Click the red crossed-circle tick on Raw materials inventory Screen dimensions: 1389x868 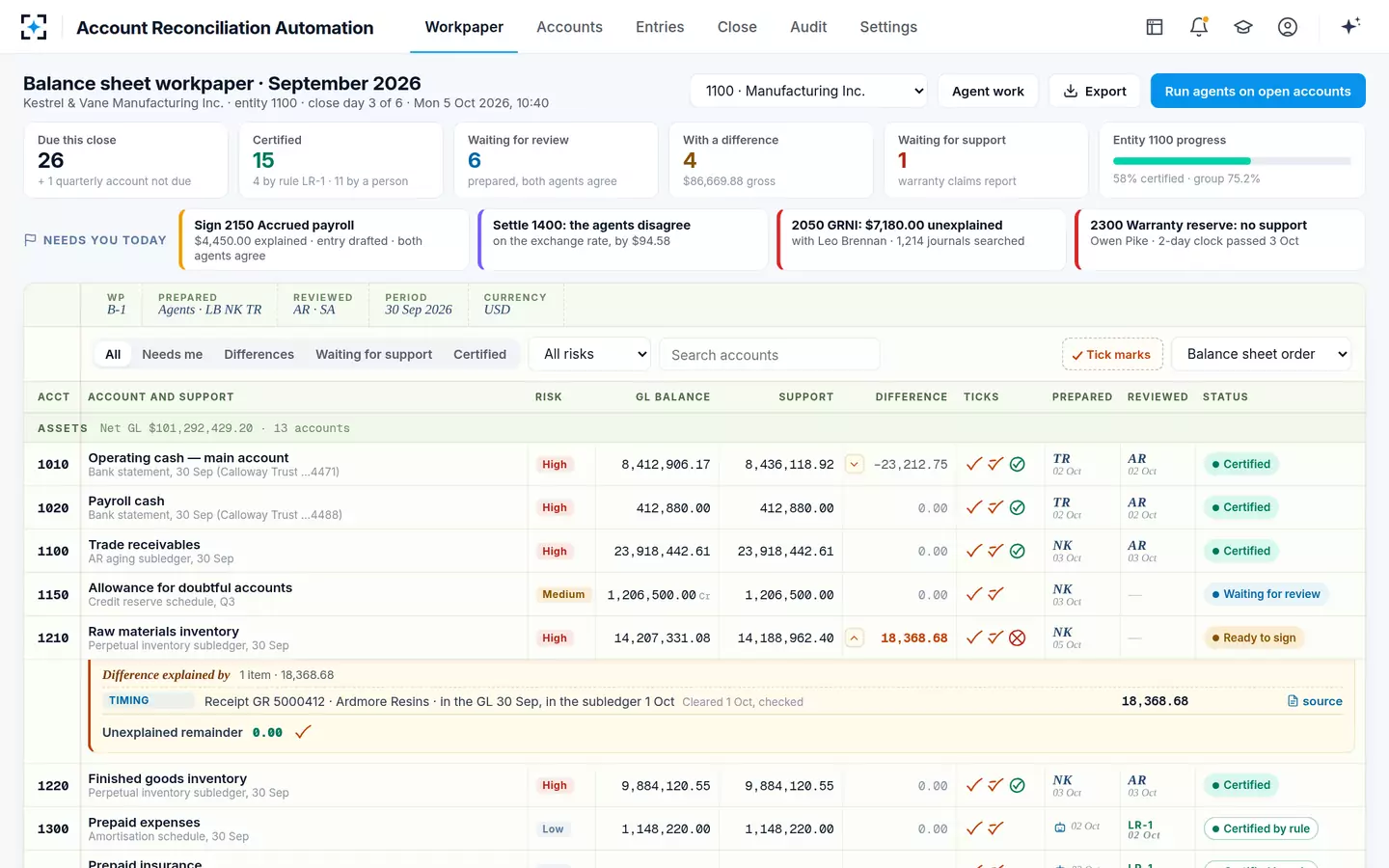[x=1017, y=637]
